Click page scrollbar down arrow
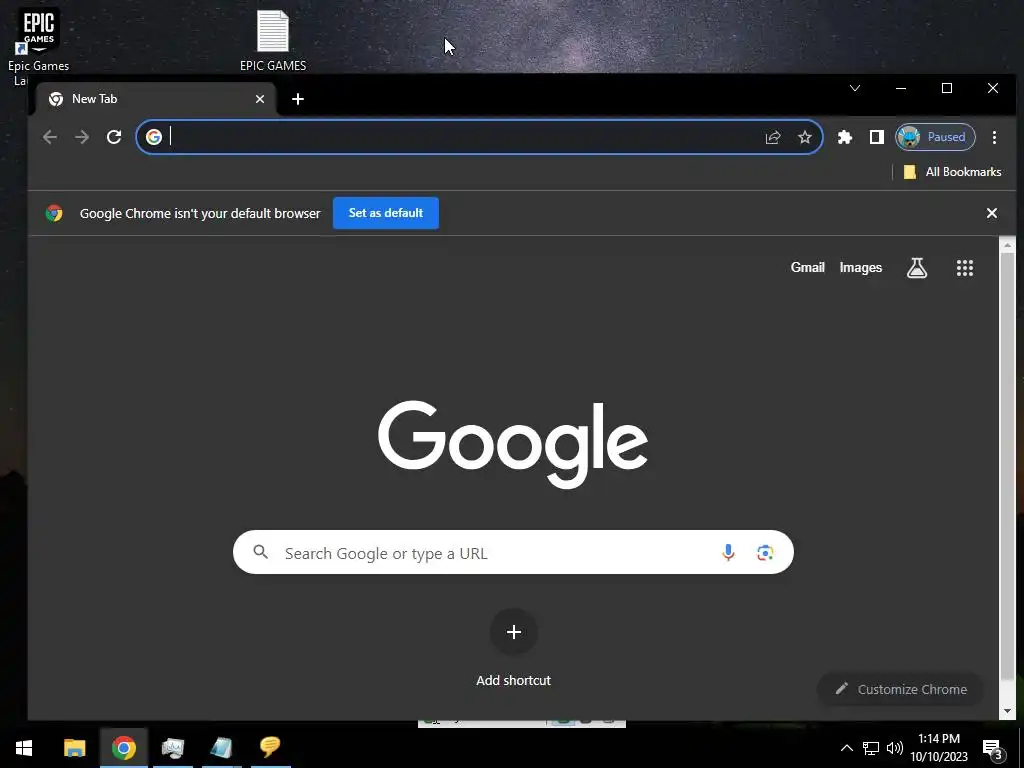 pos(1007,711)
